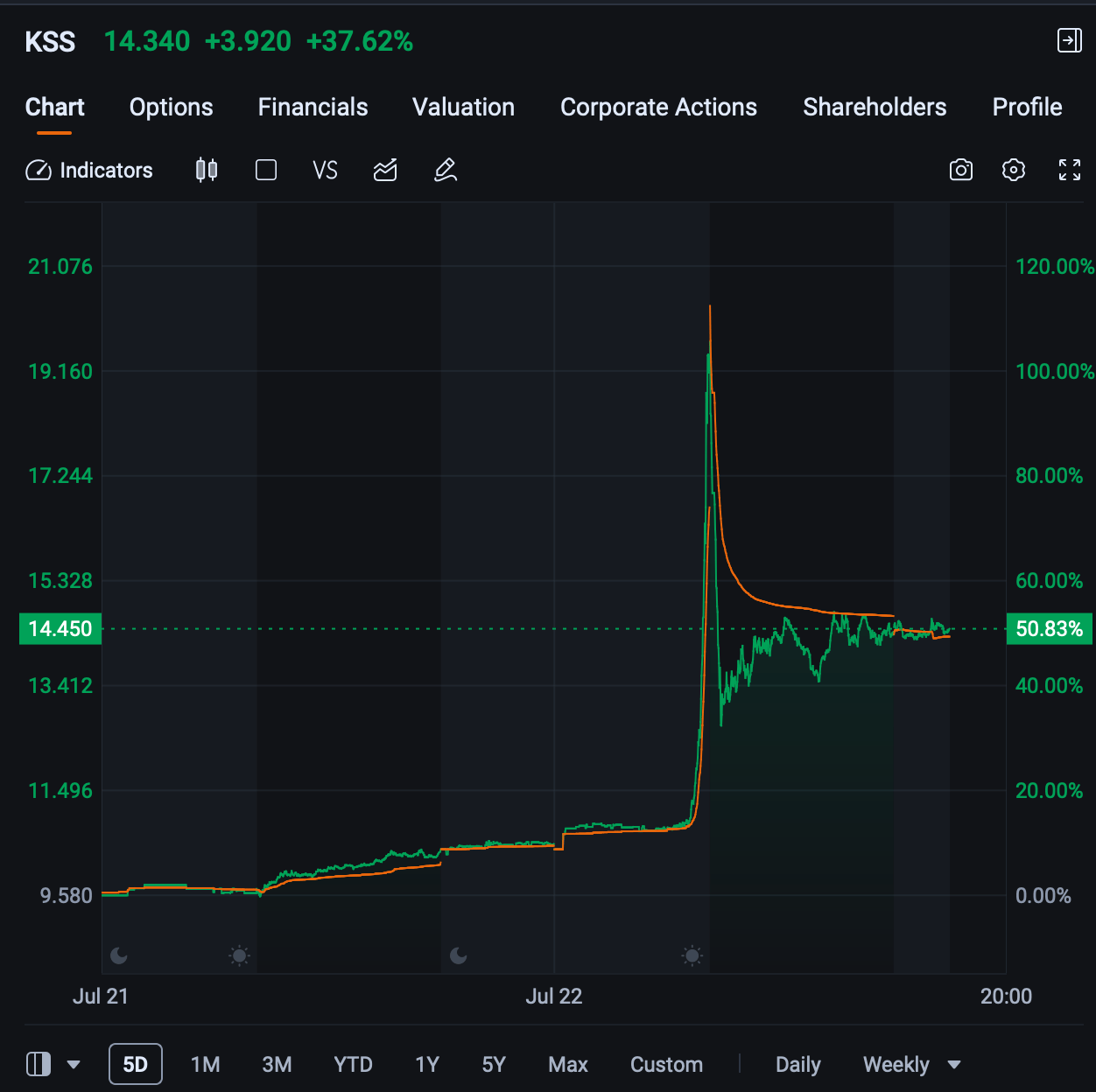Screen dimensions: 1096x1092
Task: Click the square shape tool icon
Action: pos(266,170)
